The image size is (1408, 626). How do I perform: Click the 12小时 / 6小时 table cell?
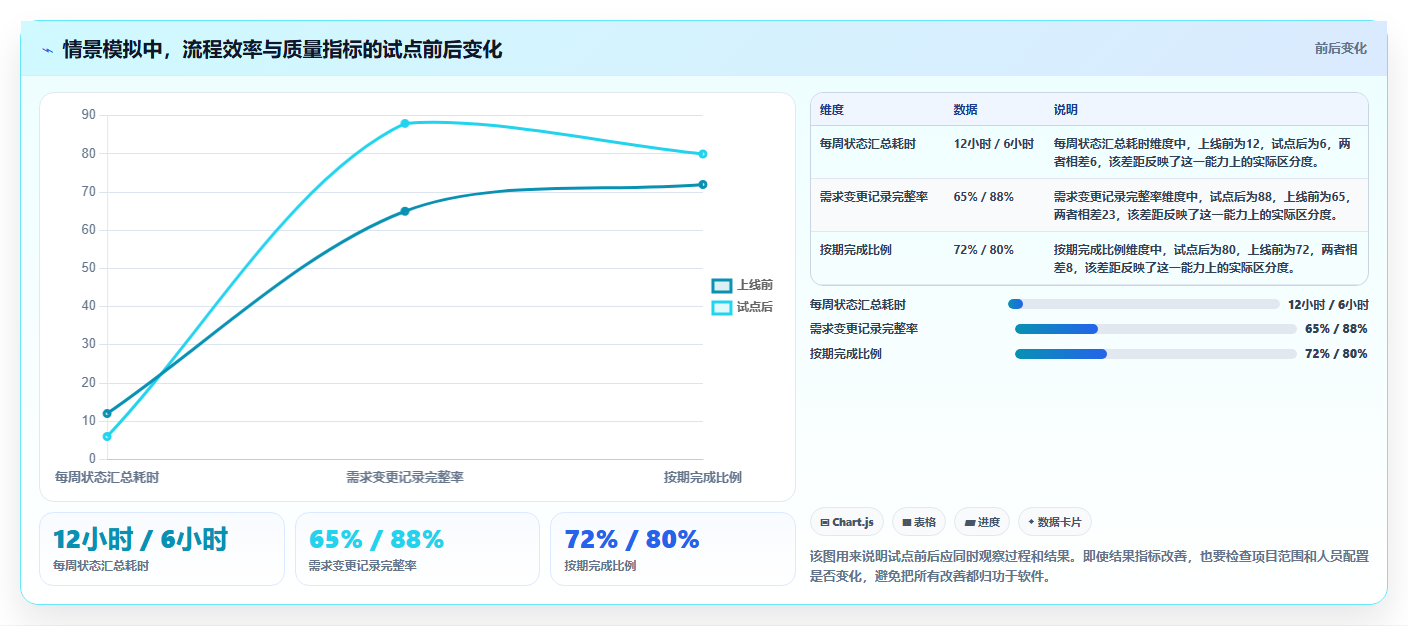(994, 144)
